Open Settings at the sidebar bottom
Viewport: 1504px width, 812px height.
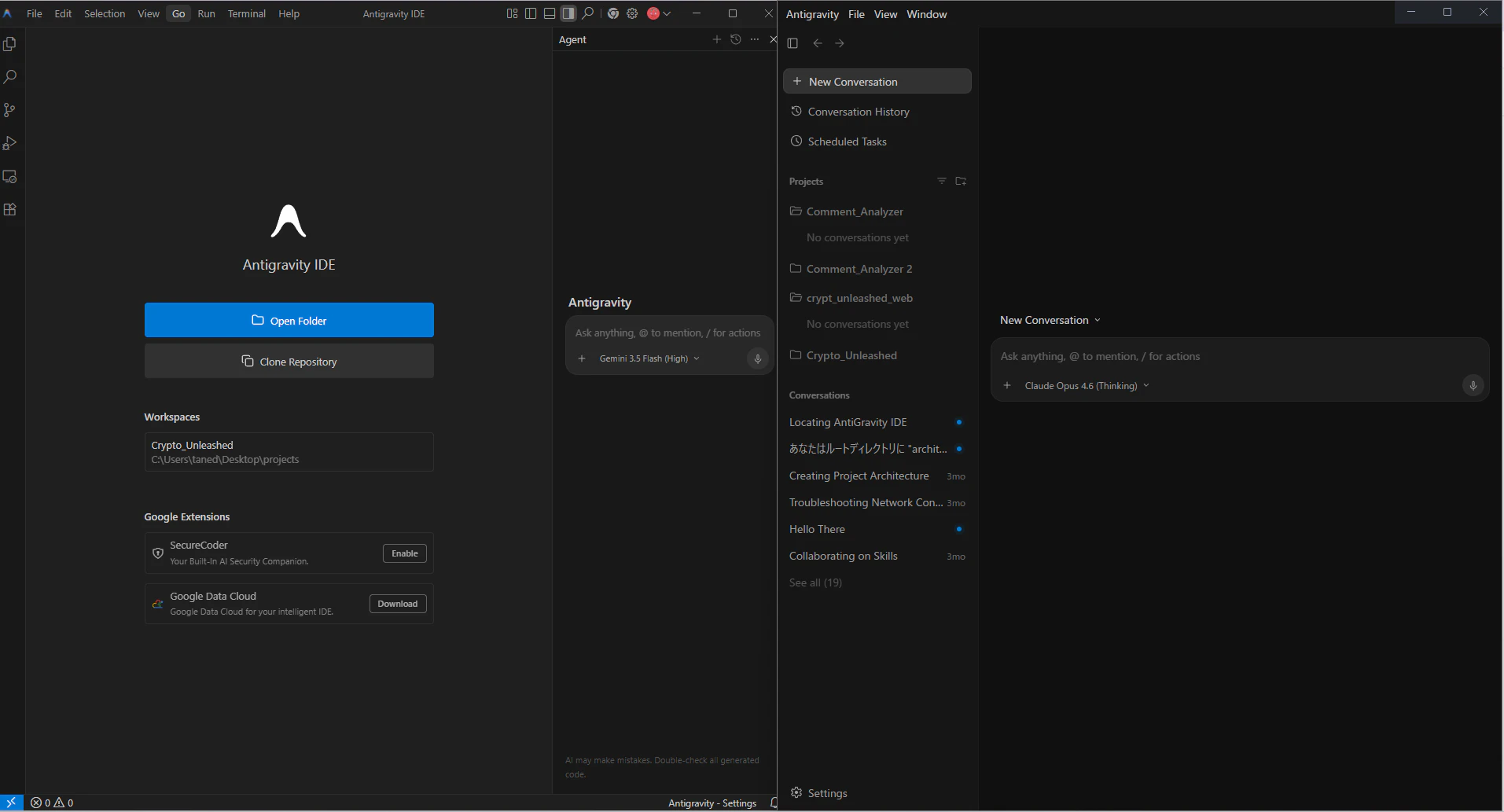819,793
